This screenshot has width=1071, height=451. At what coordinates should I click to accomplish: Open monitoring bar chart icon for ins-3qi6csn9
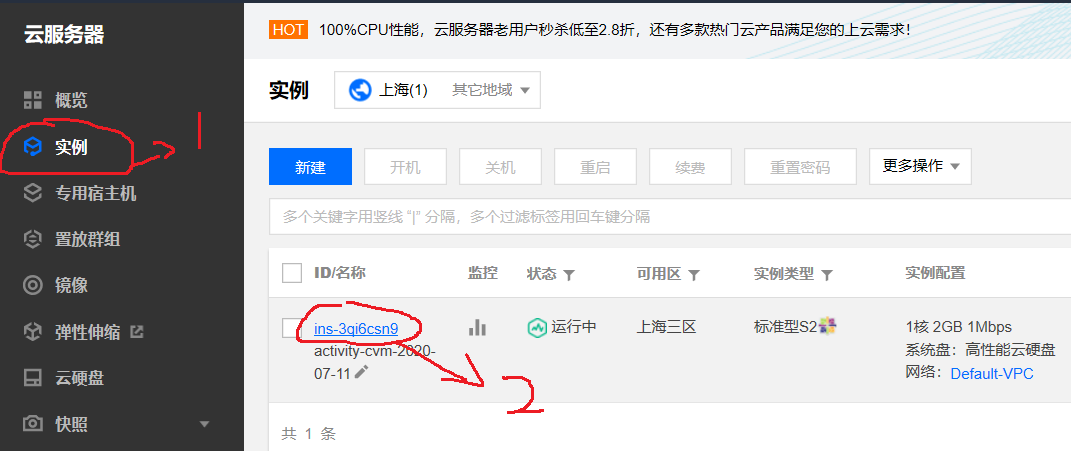477,327
